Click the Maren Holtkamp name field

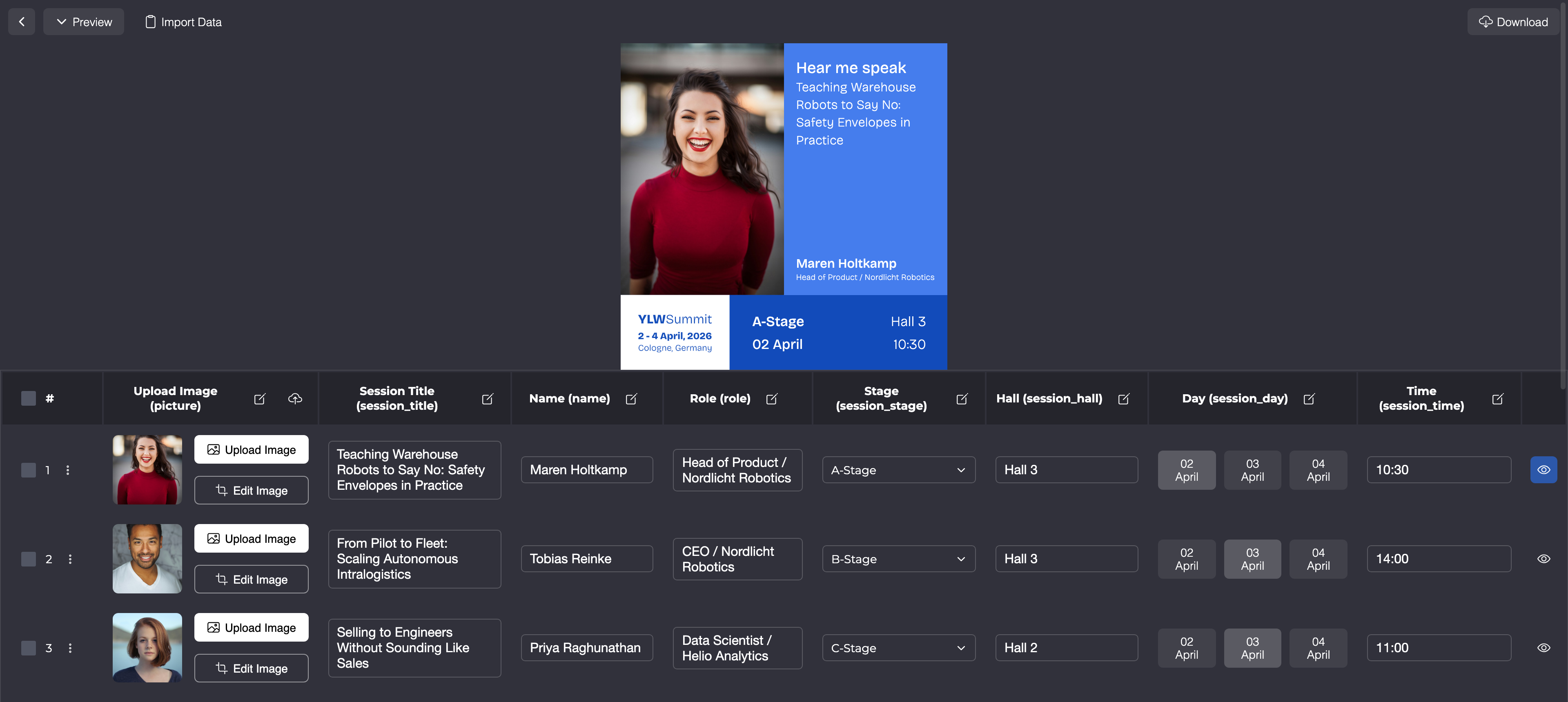click(587, 470)
